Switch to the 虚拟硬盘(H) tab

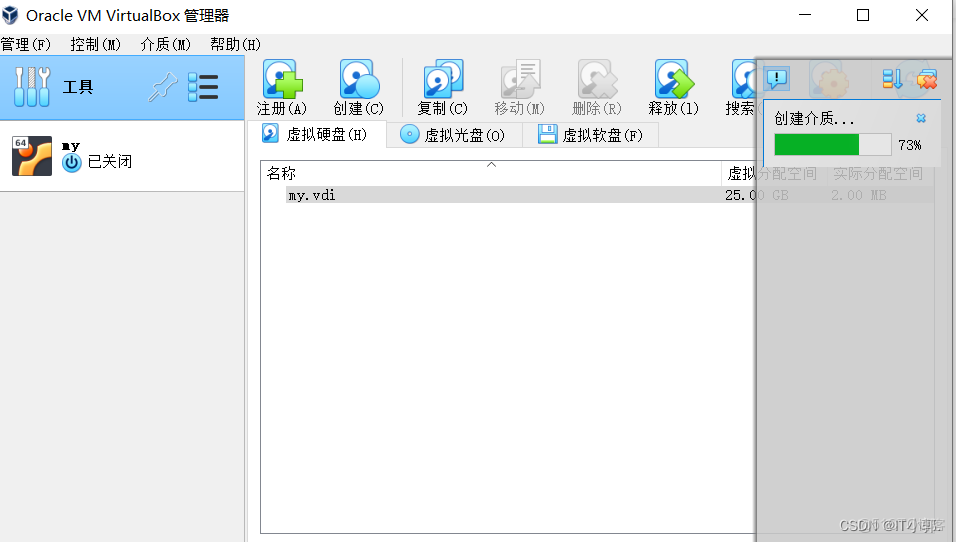tap(316, 135)
